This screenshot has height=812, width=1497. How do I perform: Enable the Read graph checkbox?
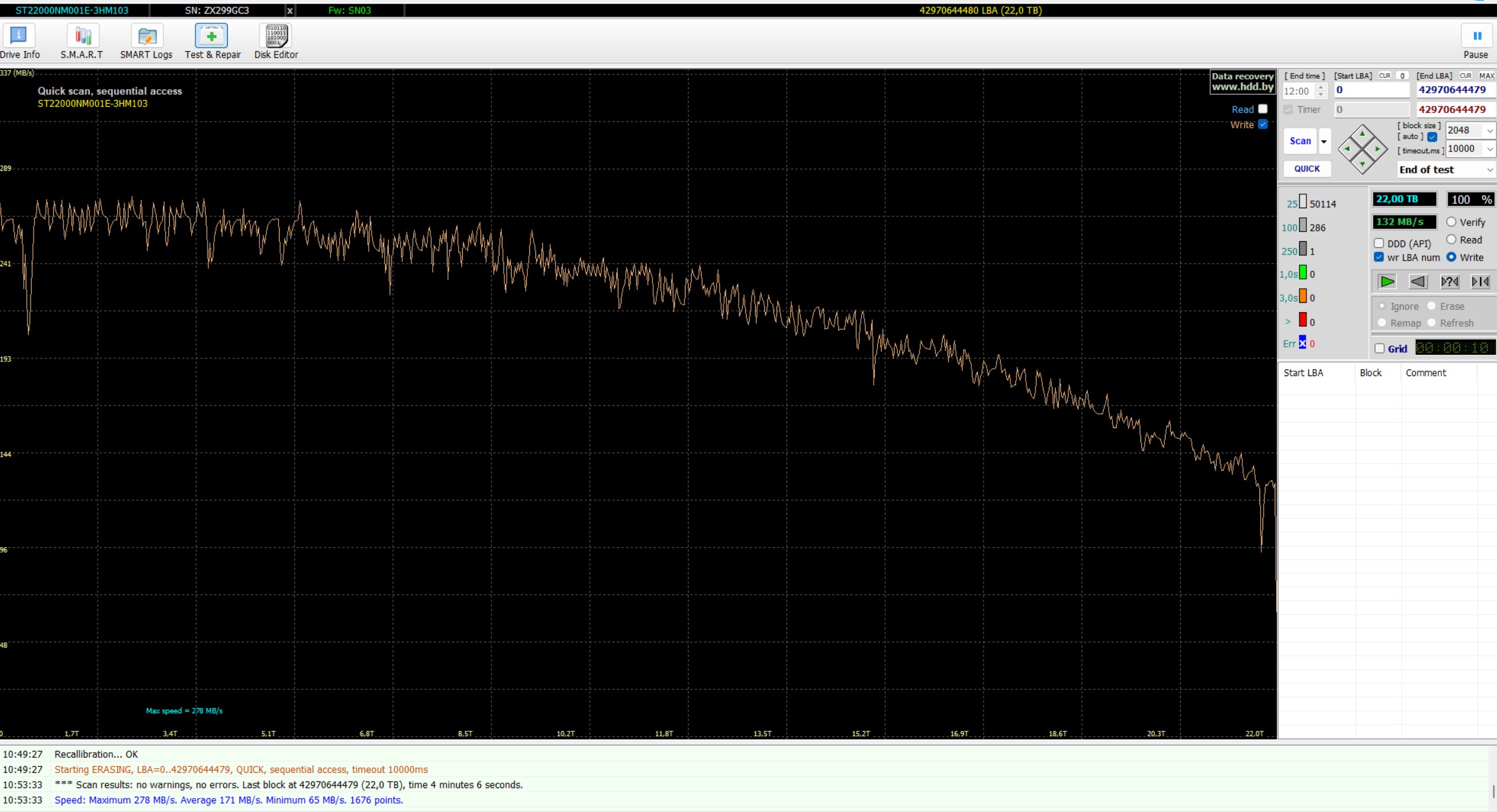(1263, 109)
